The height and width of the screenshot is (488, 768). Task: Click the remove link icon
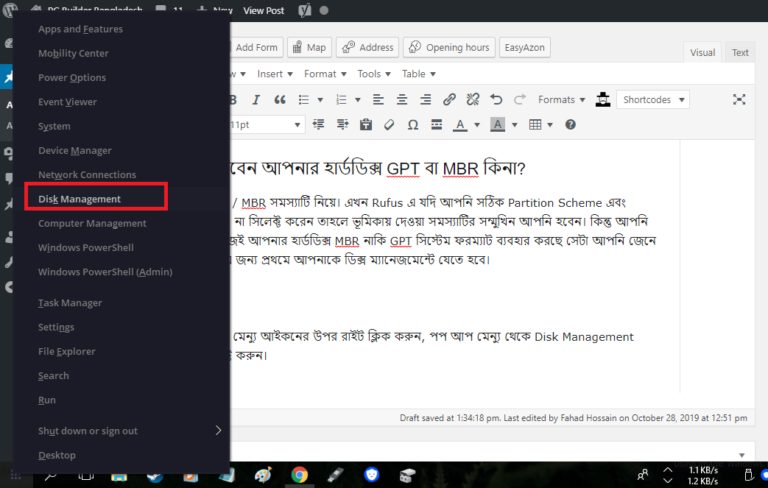(x=473, y=100)
